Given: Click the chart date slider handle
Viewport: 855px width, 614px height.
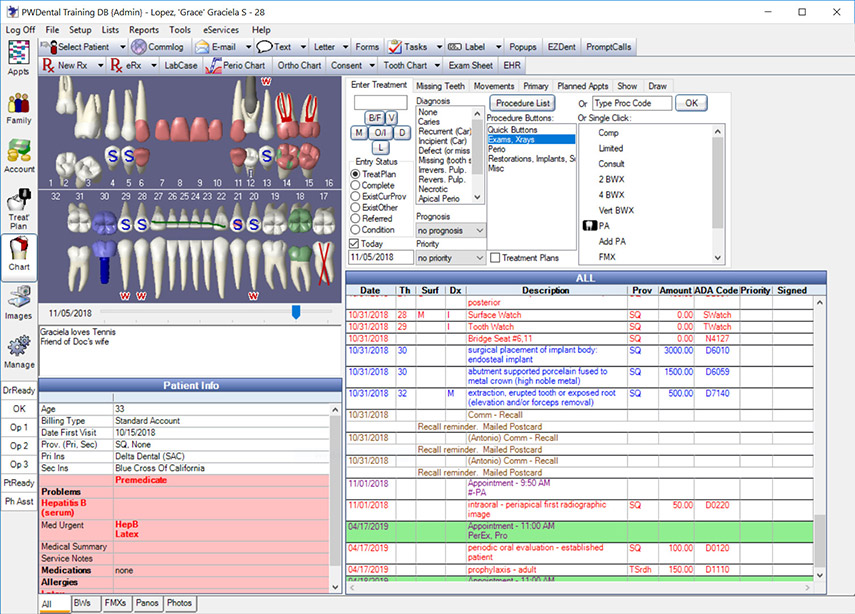Looking at the screenshot, I should [x=296, y=312].
